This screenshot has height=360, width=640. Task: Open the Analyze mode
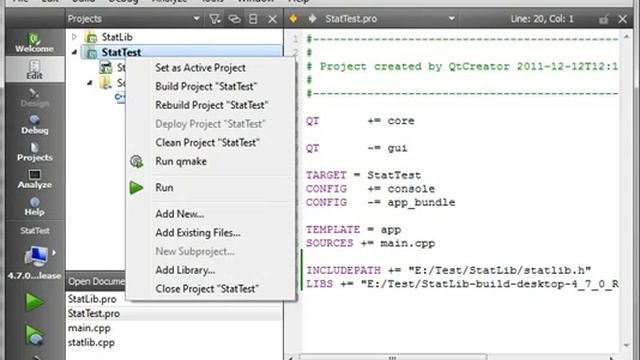(x=34, y=179)
